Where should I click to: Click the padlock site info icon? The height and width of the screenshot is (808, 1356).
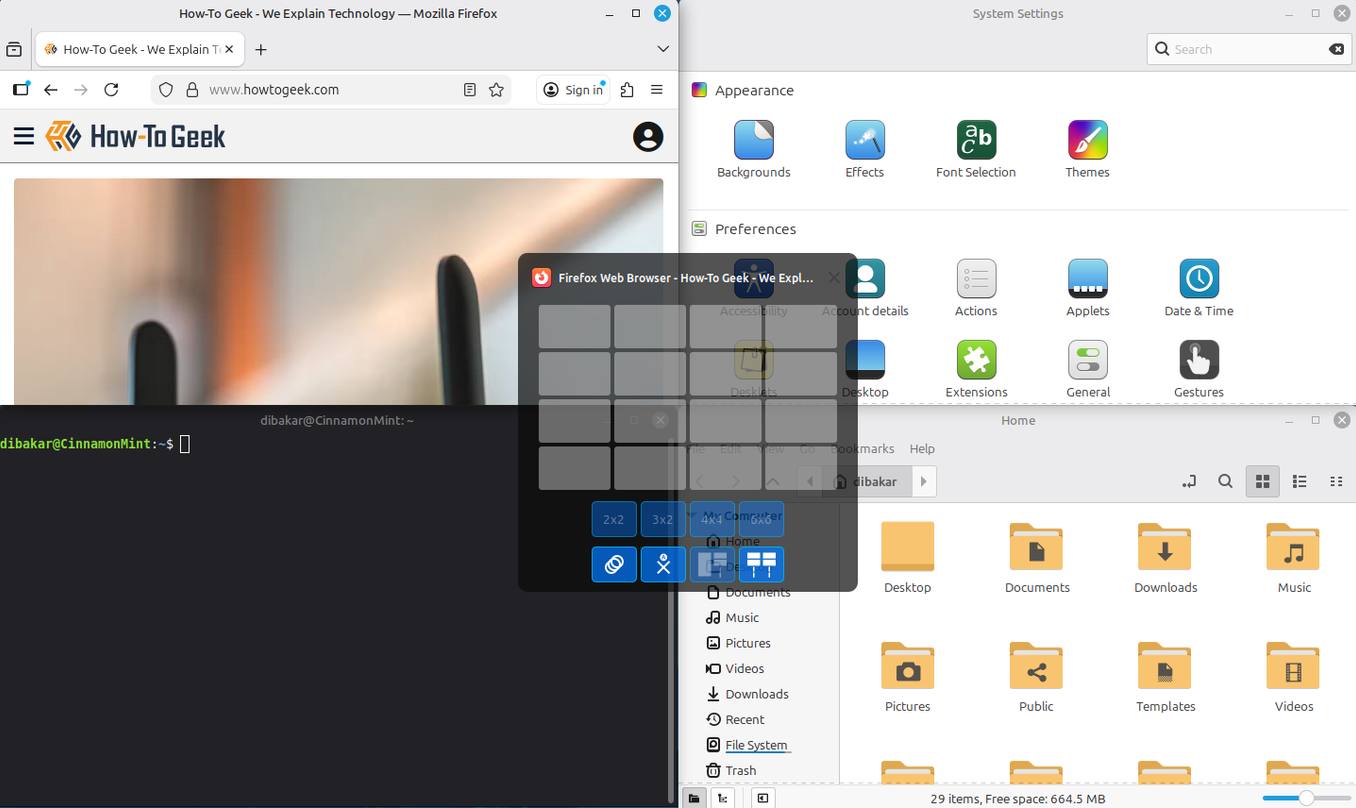[x=193, y=90]
